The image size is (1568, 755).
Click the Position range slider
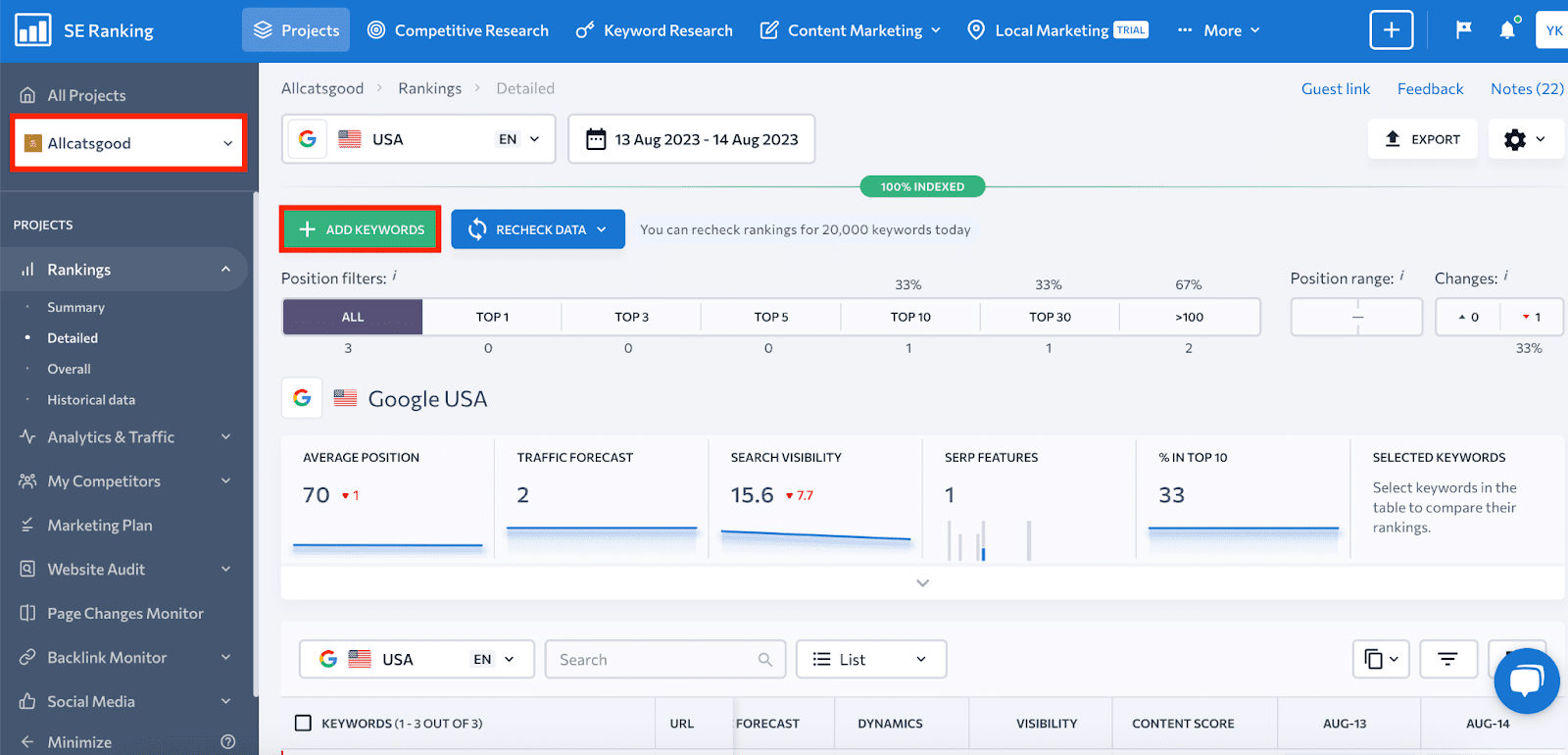click(1356, 317)
